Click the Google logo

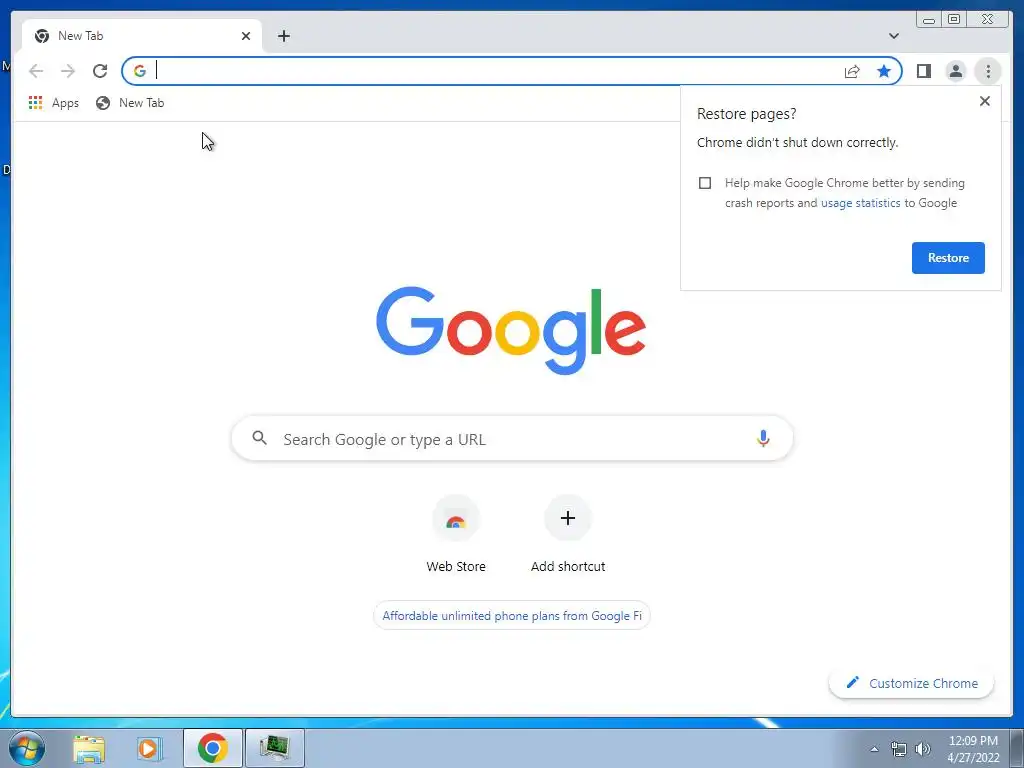pyautogui.click(x=511, y=330)
